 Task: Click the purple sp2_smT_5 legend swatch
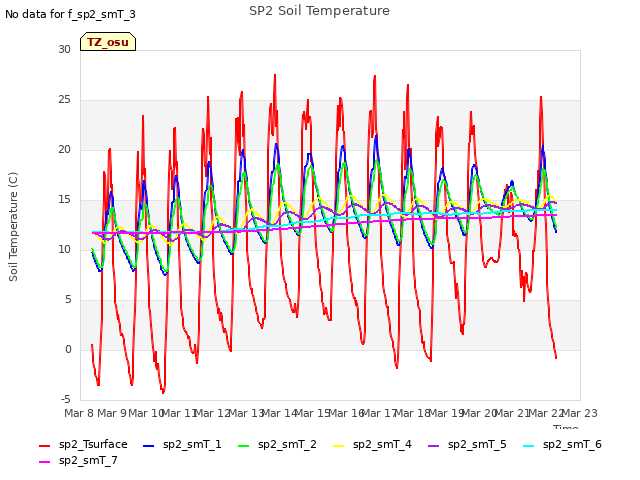click(x=433, y=446)
